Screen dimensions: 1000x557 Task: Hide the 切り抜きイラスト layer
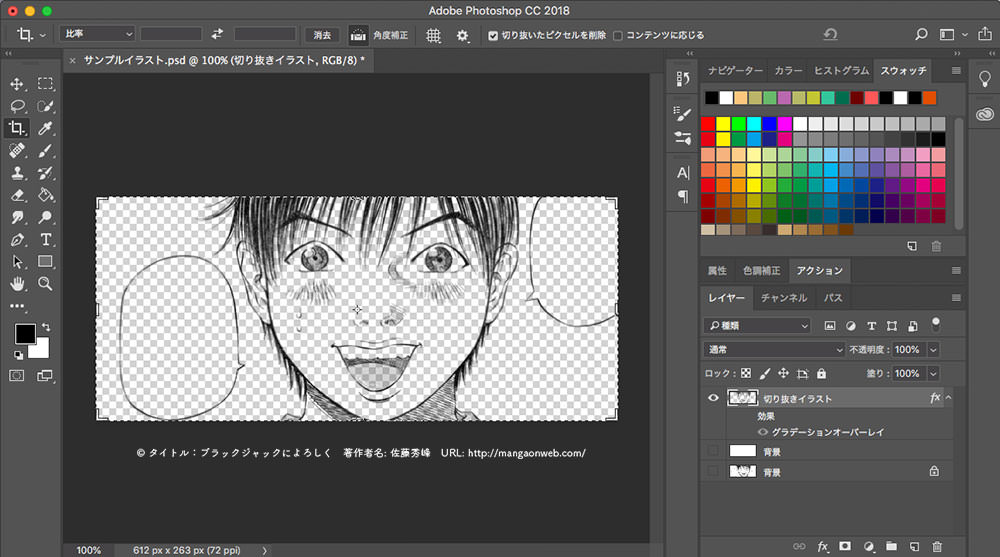713,398
